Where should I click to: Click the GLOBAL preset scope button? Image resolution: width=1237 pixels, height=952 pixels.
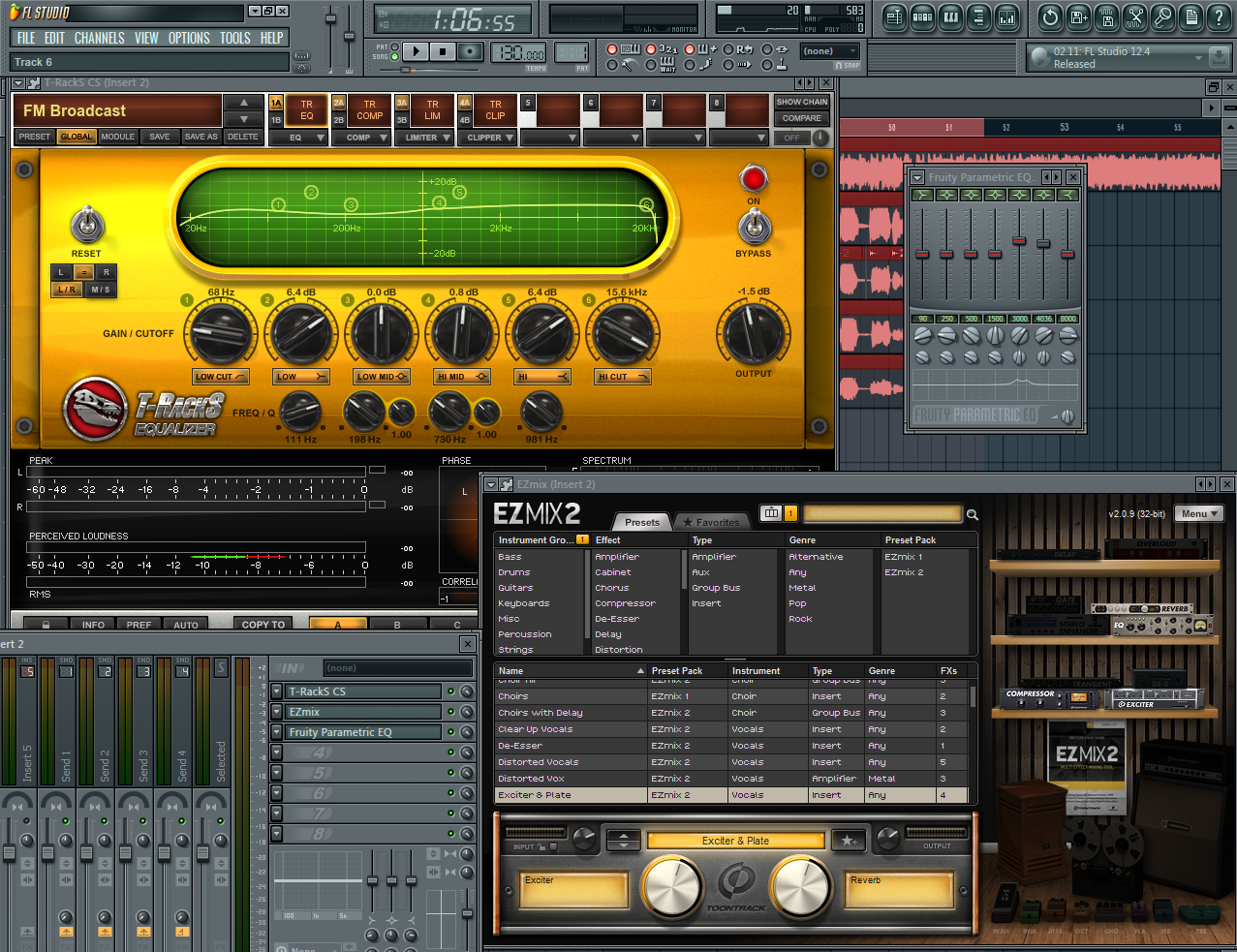[77, 137]
